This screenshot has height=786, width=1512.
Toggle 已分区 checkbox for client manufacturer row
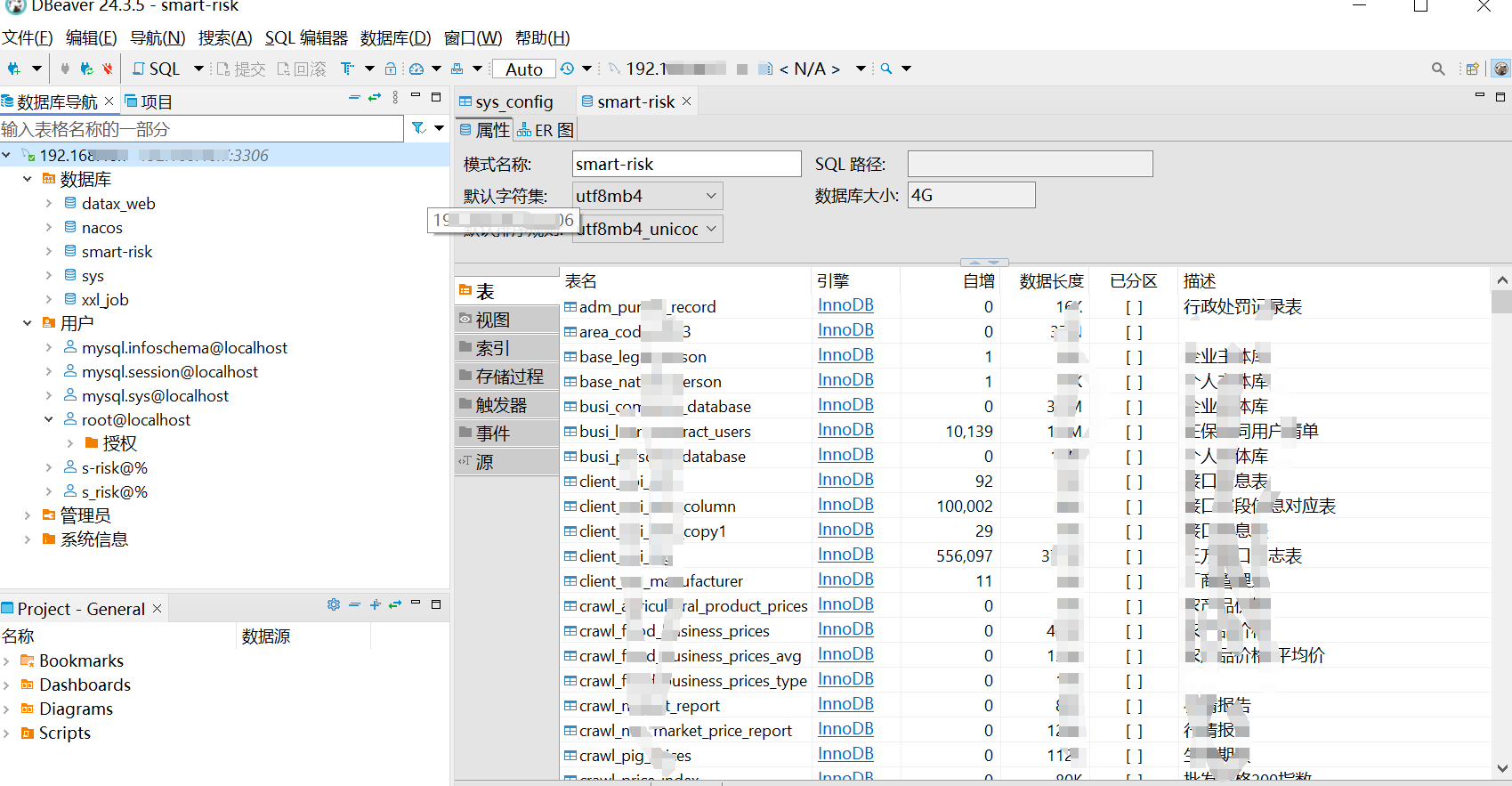pyautogui.click(x=1134, y=582)
